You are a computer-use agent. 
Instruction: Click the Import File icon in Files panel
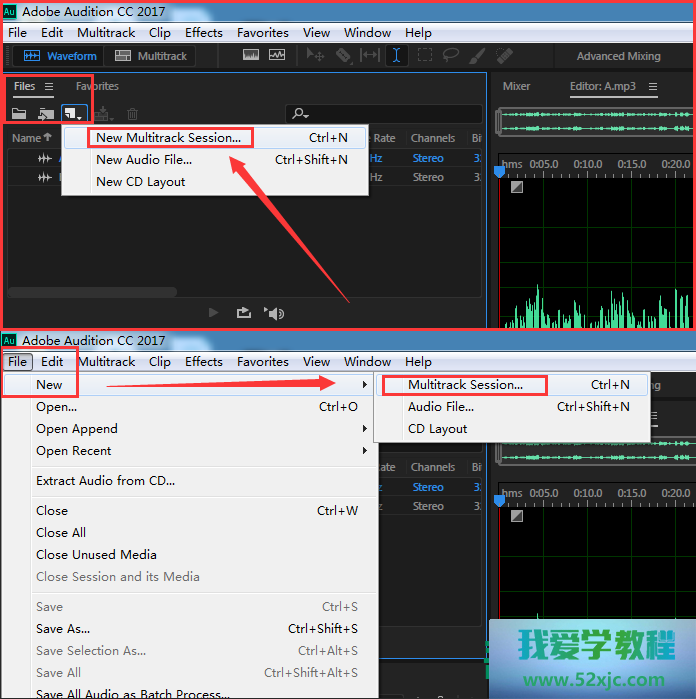[x=46, y=115]
